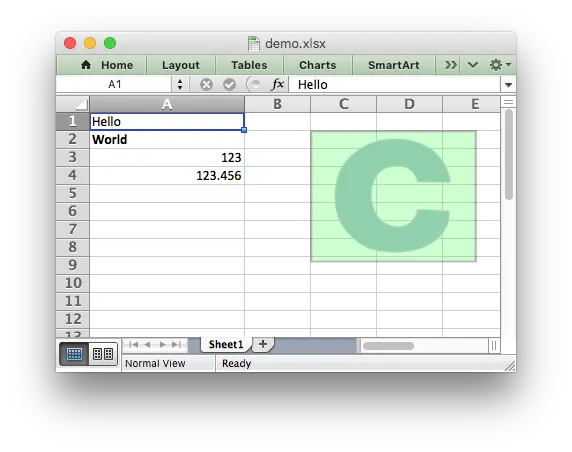Click column B header
The width and height of the screenshot is (572, 452).
click(277, 104)
